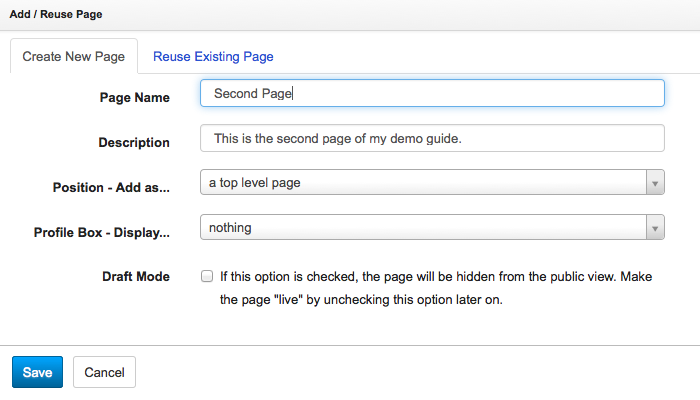The width and height of the screenshot is (700, 400).
Task: Click the Add / Reuse Page dialog title
Action: pos(56,14)
